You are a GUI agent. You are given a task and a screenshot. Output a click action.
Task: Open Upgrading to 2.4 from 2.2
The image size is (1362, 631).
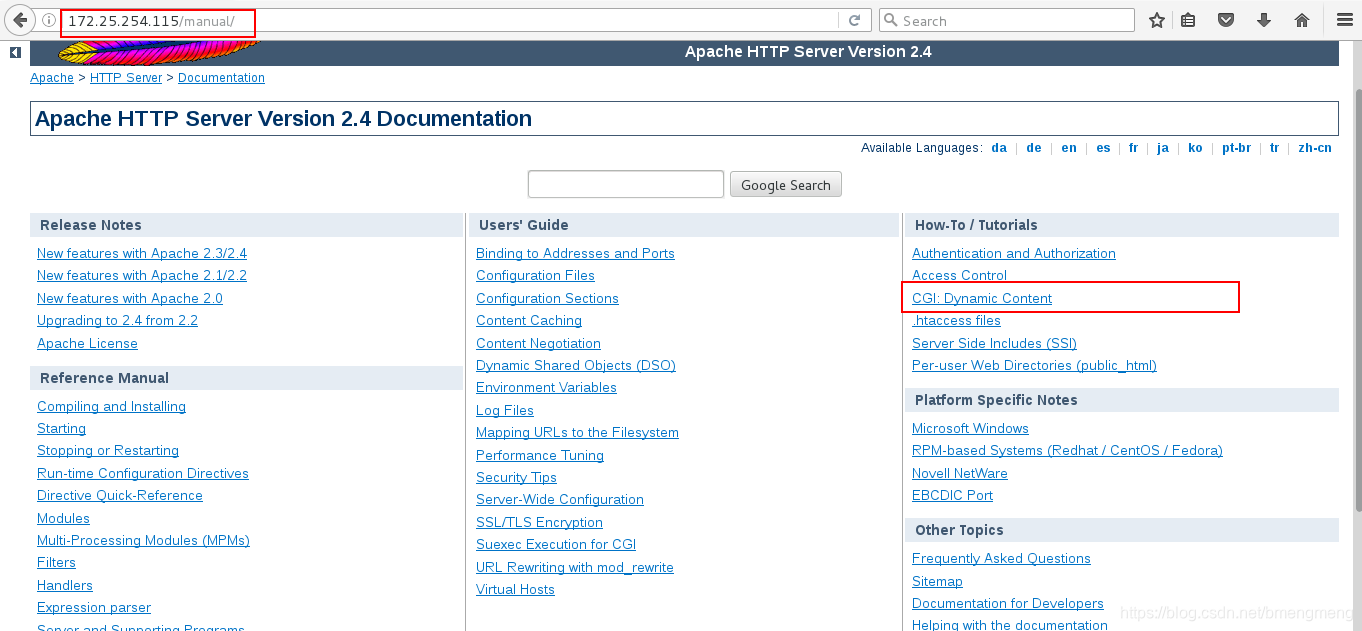tap(117, 320)
